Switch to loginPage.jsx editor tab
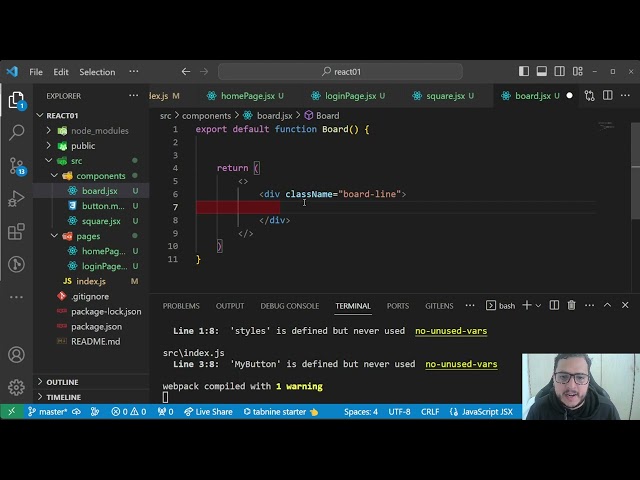The height and width of the screenshot is (480, 640). [351, 96]
